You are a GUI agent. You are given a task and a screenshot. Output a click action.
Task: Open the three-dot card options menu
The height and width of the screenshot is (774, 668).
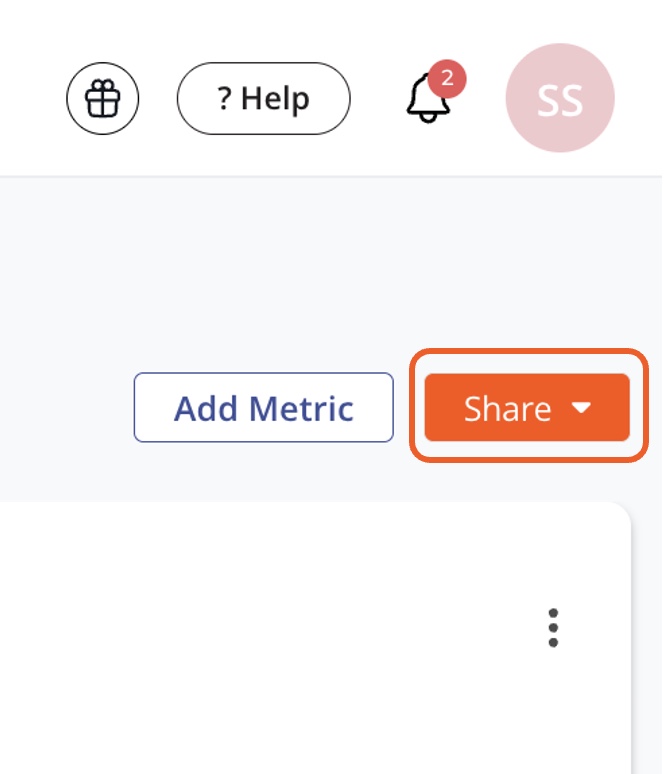pos(553,628)
